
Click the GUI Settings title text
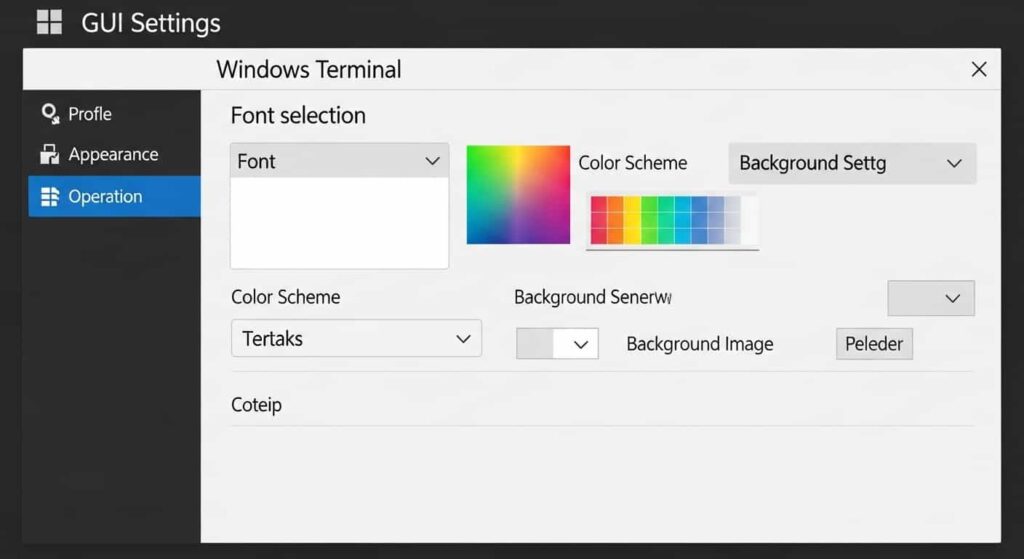coord(151,24)
